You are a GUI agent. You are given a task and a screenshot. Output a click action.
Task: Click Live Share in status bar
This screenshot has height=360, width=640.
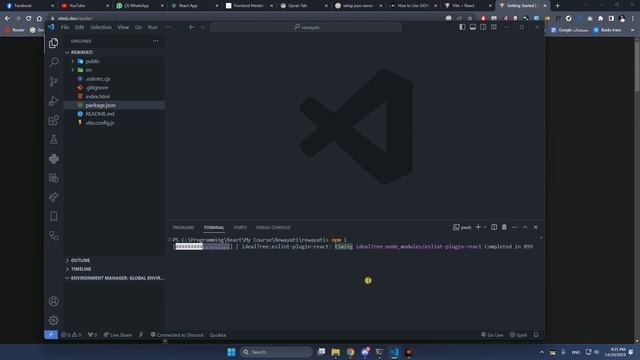[x=118, y=335]
